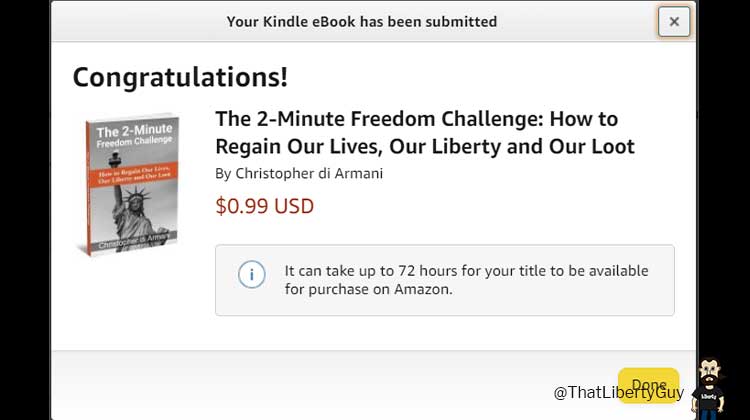Viewport: 750px width, 420px height.
Task: Close the submission dialog with the X
Action: (674, 22)
